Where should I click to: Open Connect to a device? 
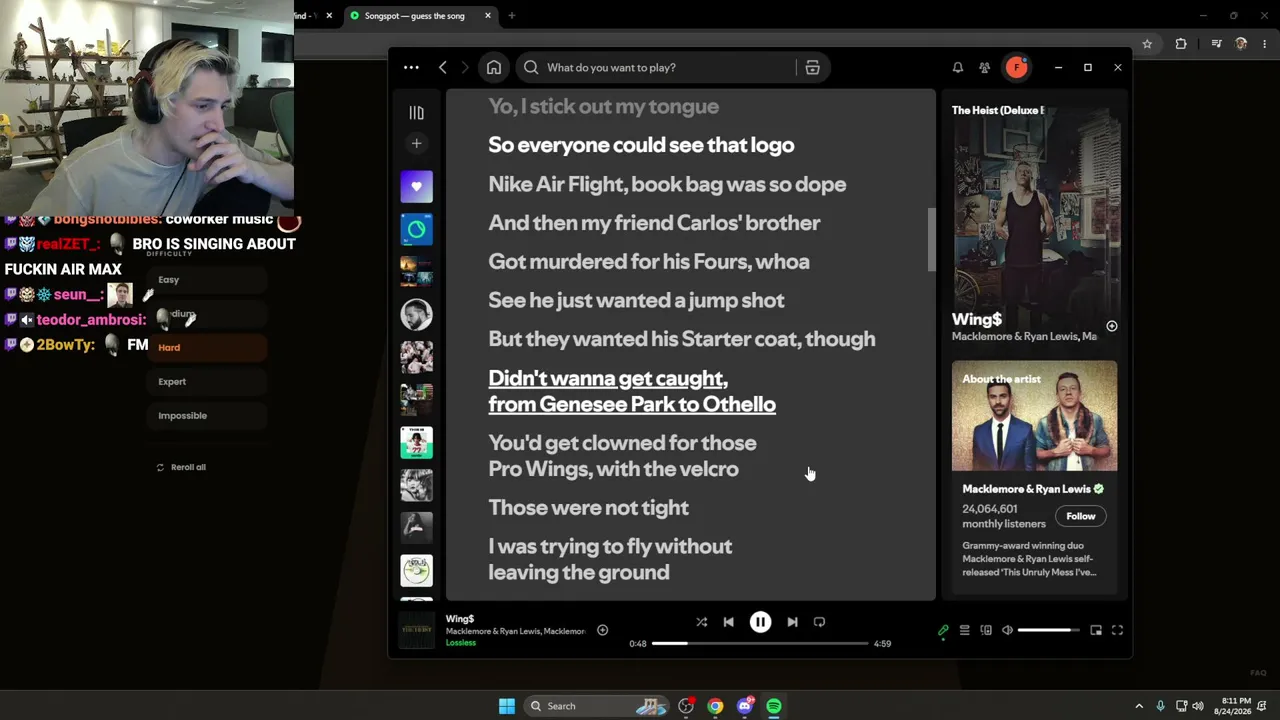[986, 630]
